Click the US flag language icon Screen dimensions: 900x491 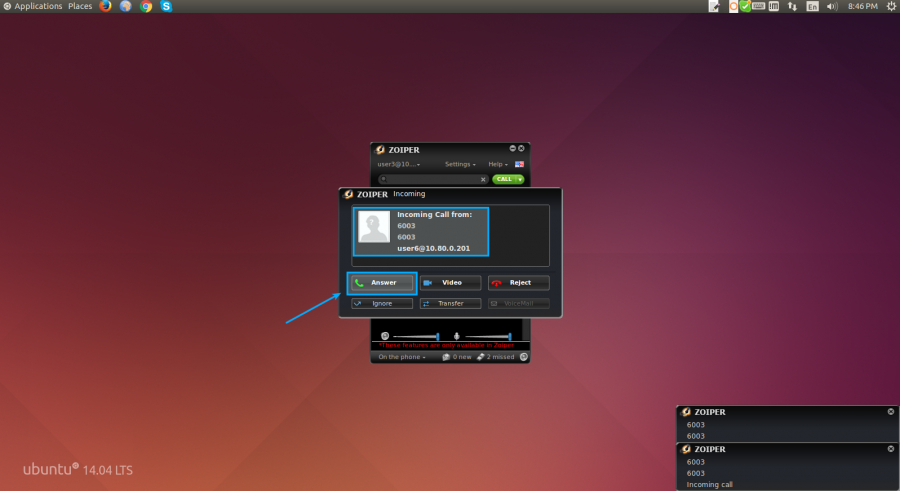(519, 164)
